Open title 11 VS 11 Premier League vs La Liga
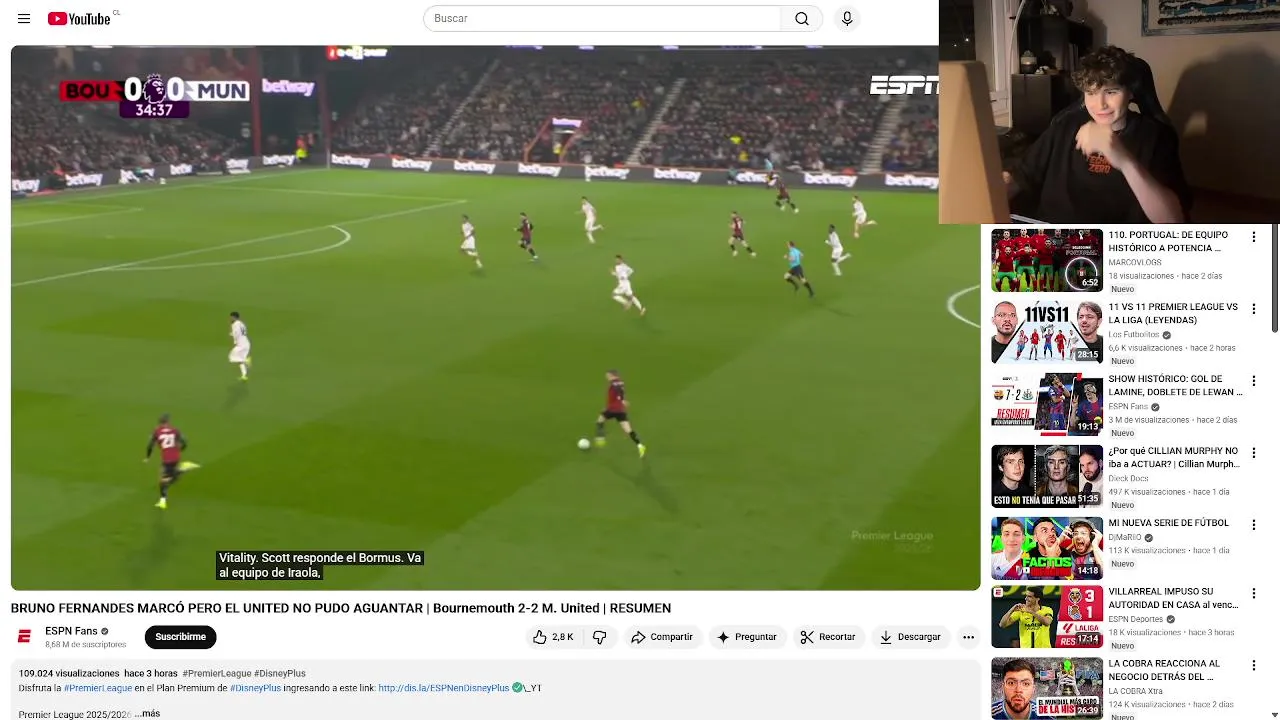The height and width of the screenshot is (720, 1280). 1173,313
